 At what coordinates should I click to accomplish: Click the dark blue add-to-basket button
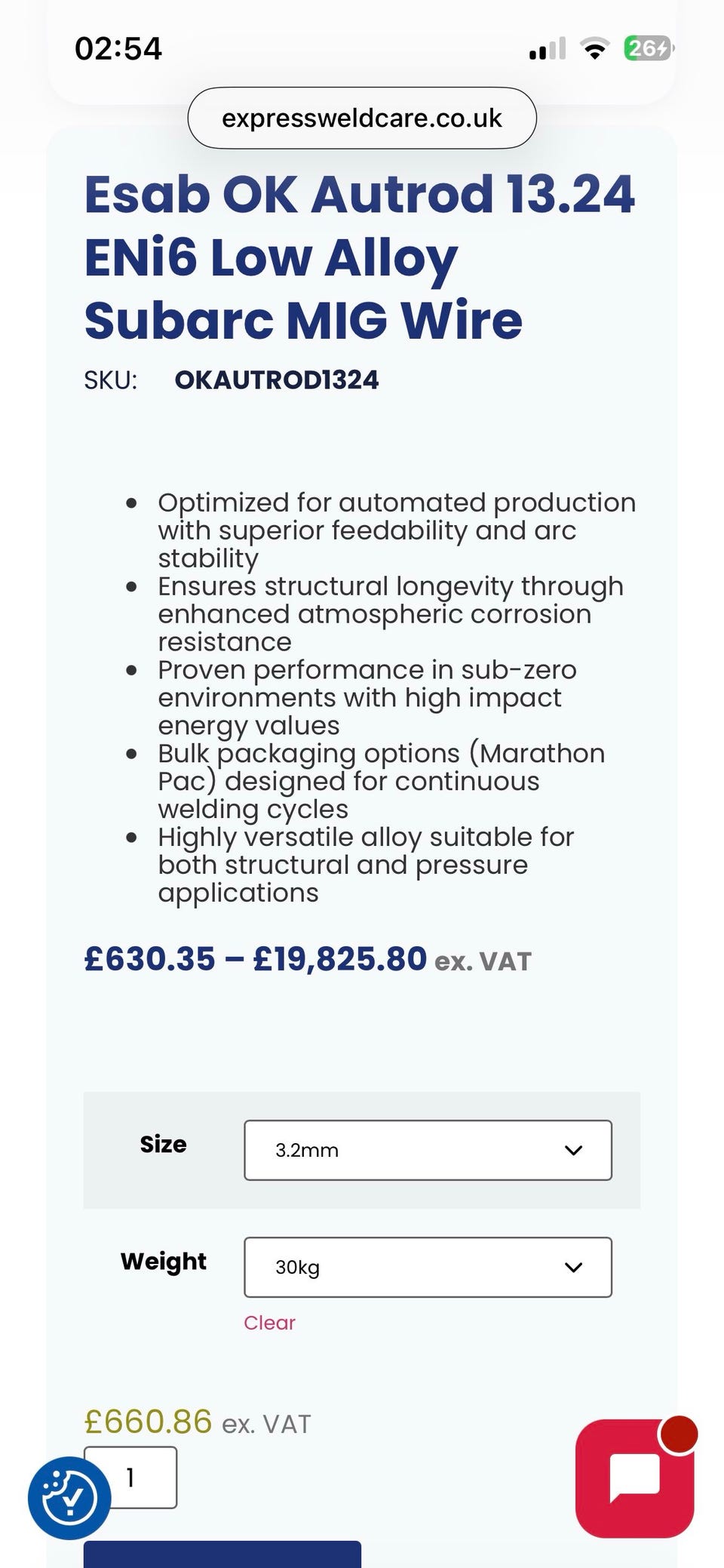click(x=222, y=1554)
